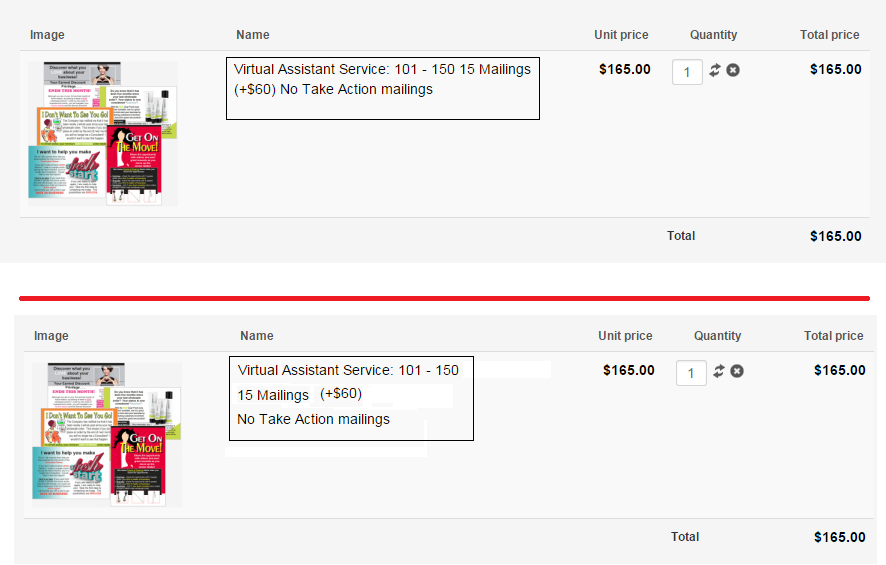
Task: Click the update quantity arrows above the red line
Action: [715, 70]
